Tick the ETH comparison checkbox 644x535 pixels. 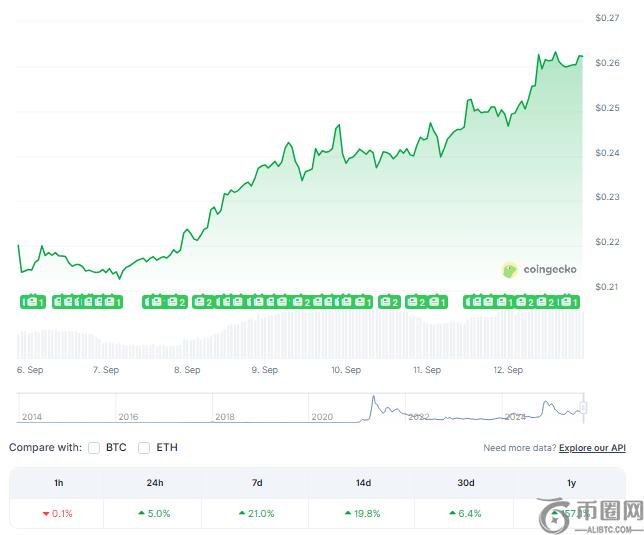click(x=145, y=447)
